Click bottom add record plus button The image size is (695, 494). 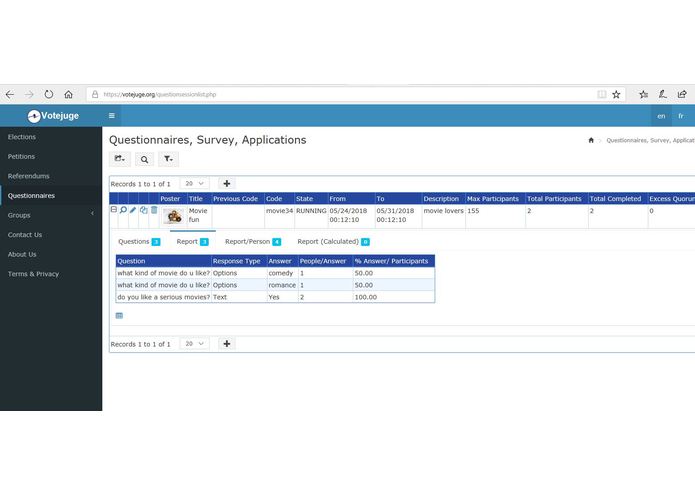click(226, 344)
